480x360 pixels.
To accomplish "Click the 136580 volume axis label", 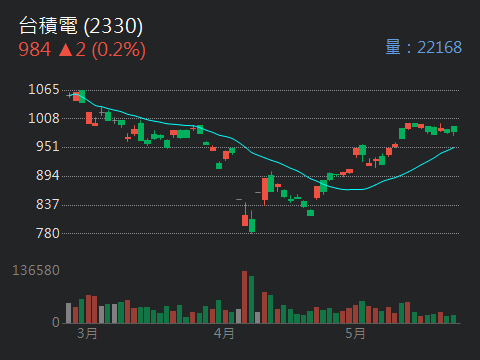I will [x=36, y=270].
